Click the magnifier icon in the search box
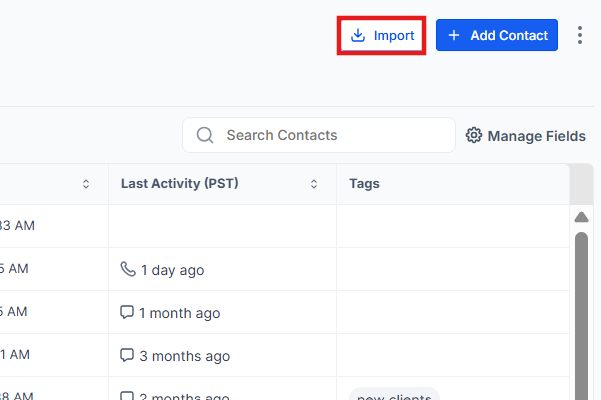Screen dimensions: 601x400 [x=205, y=135]
